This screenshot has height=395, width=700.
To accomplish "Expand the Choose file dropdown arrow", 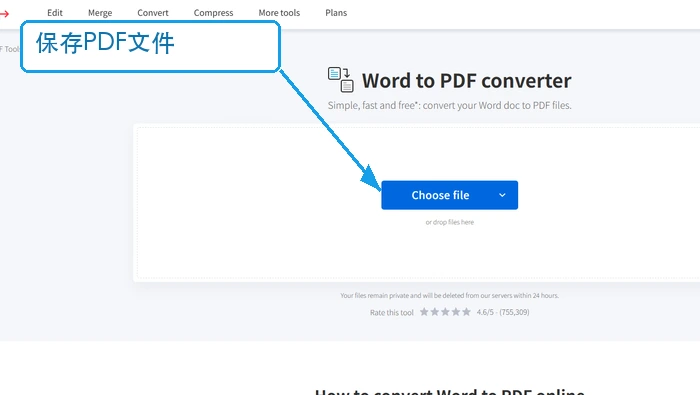I will [502, 195].
